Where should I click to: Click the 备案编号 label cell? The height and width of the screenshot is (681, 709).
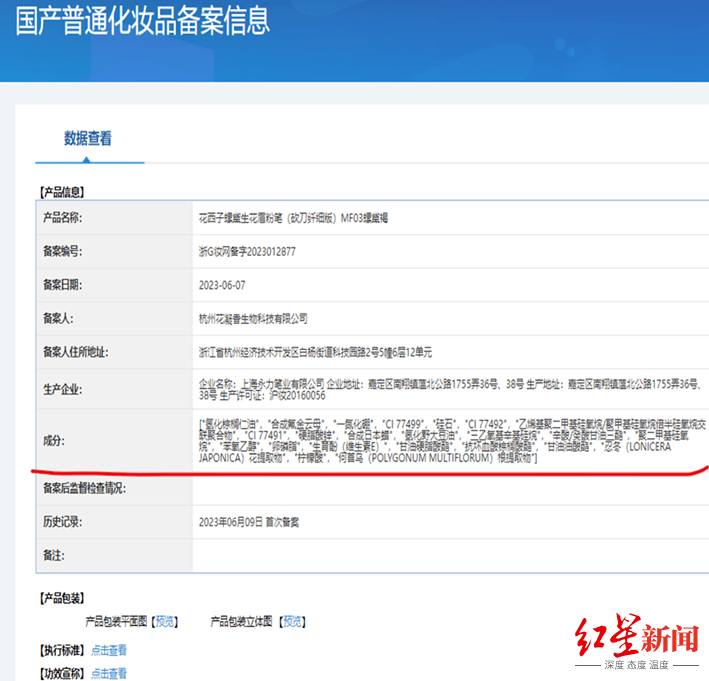114,251
